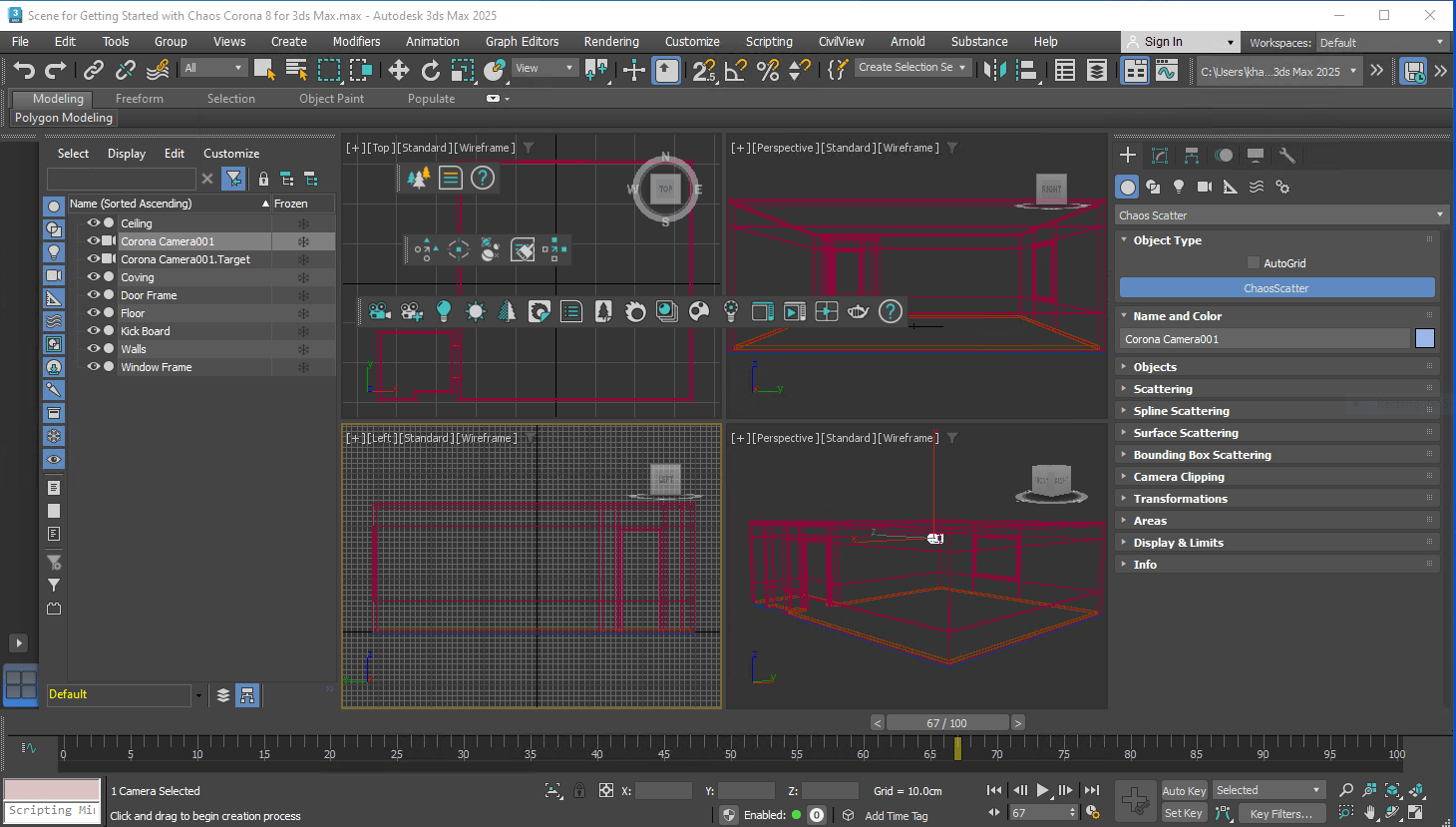This screenshot has height=827, width=1456.
Task: Select the Rotate tool in the main toolbar
Action: (431, 70)
